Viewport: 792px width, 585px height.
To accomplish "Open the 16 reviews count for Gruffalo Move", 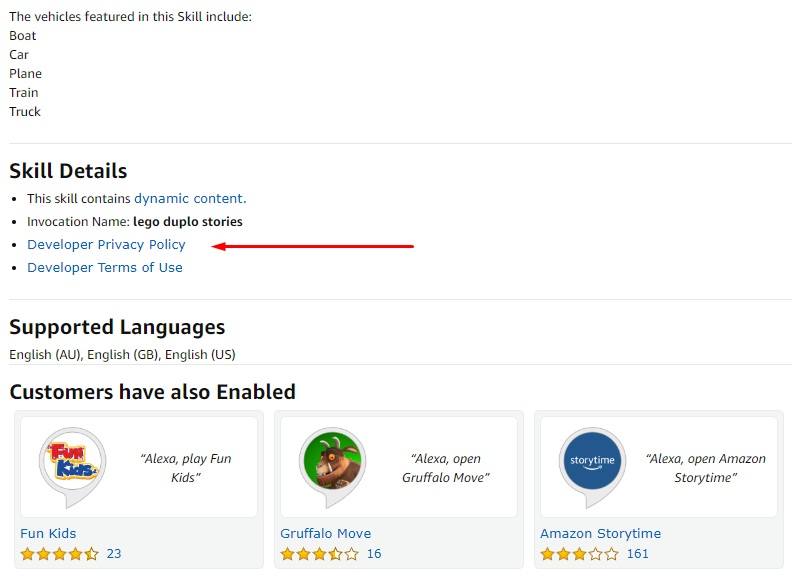I will tap(374, 554).
